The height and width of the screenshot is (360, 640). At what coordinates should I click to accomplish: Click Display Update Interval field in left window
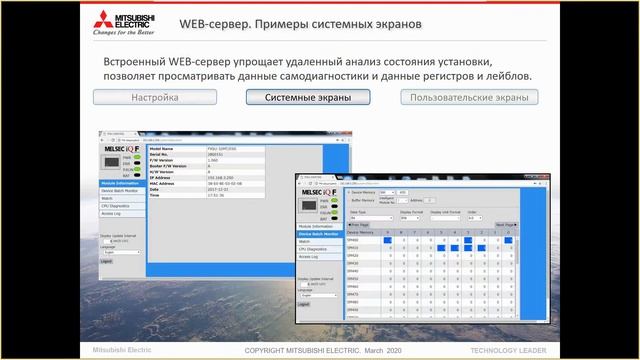[108, 241]
